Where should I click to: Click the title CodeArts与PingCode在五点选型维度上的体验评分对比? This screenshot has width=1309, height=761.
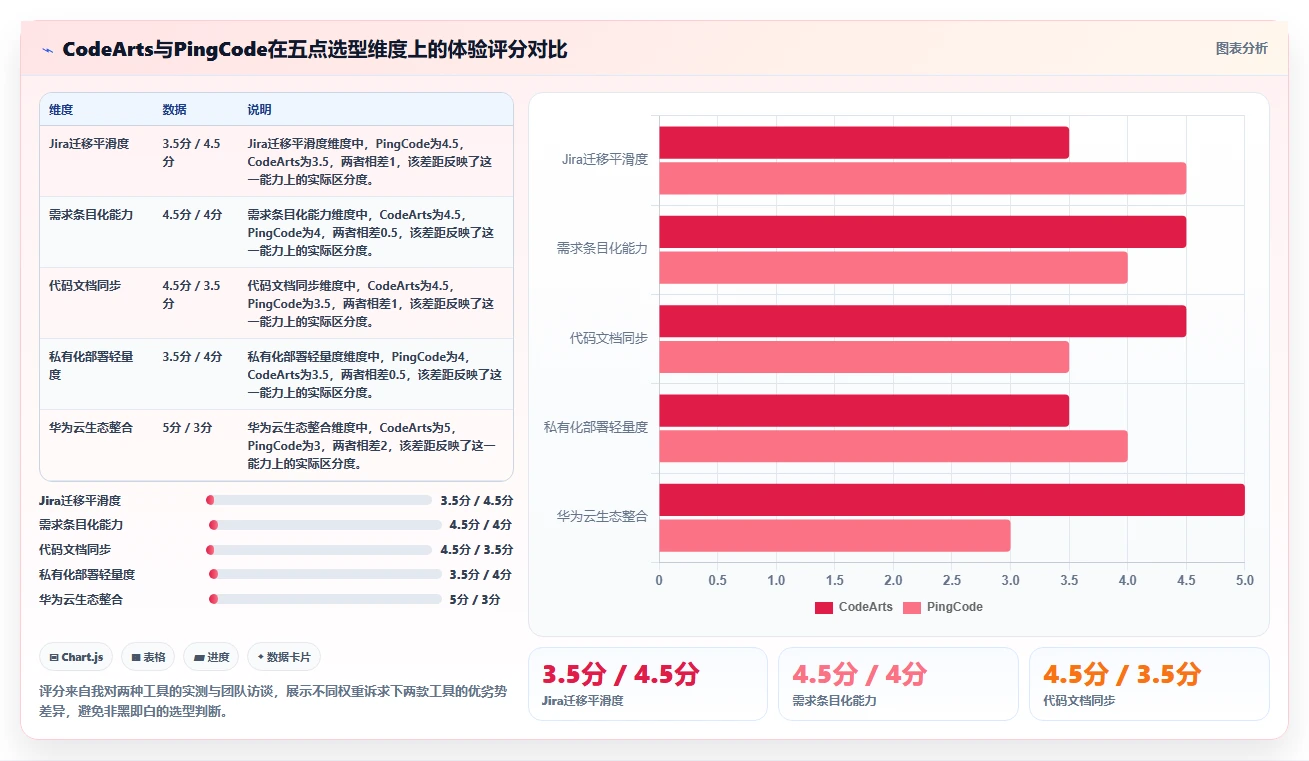[x=315, y=50]
